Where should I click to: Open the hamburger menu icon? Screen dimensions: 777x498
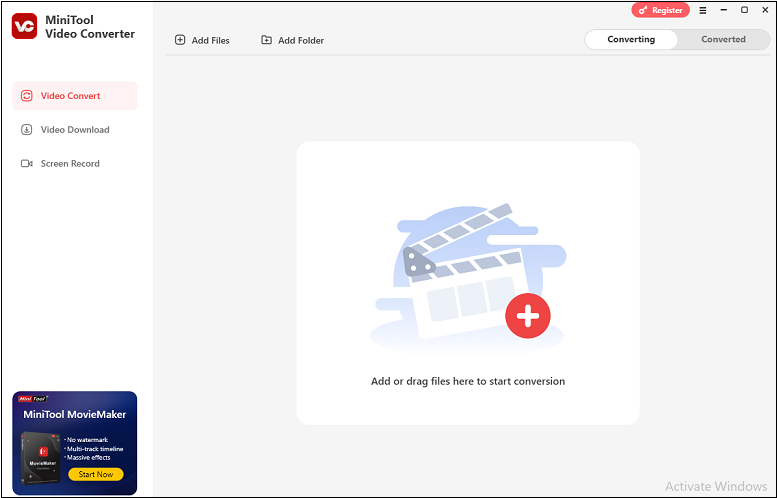703,10
